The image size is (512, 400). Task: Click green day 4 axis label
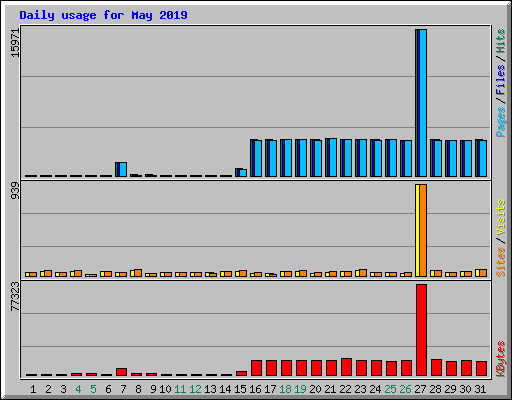point(78,389)
